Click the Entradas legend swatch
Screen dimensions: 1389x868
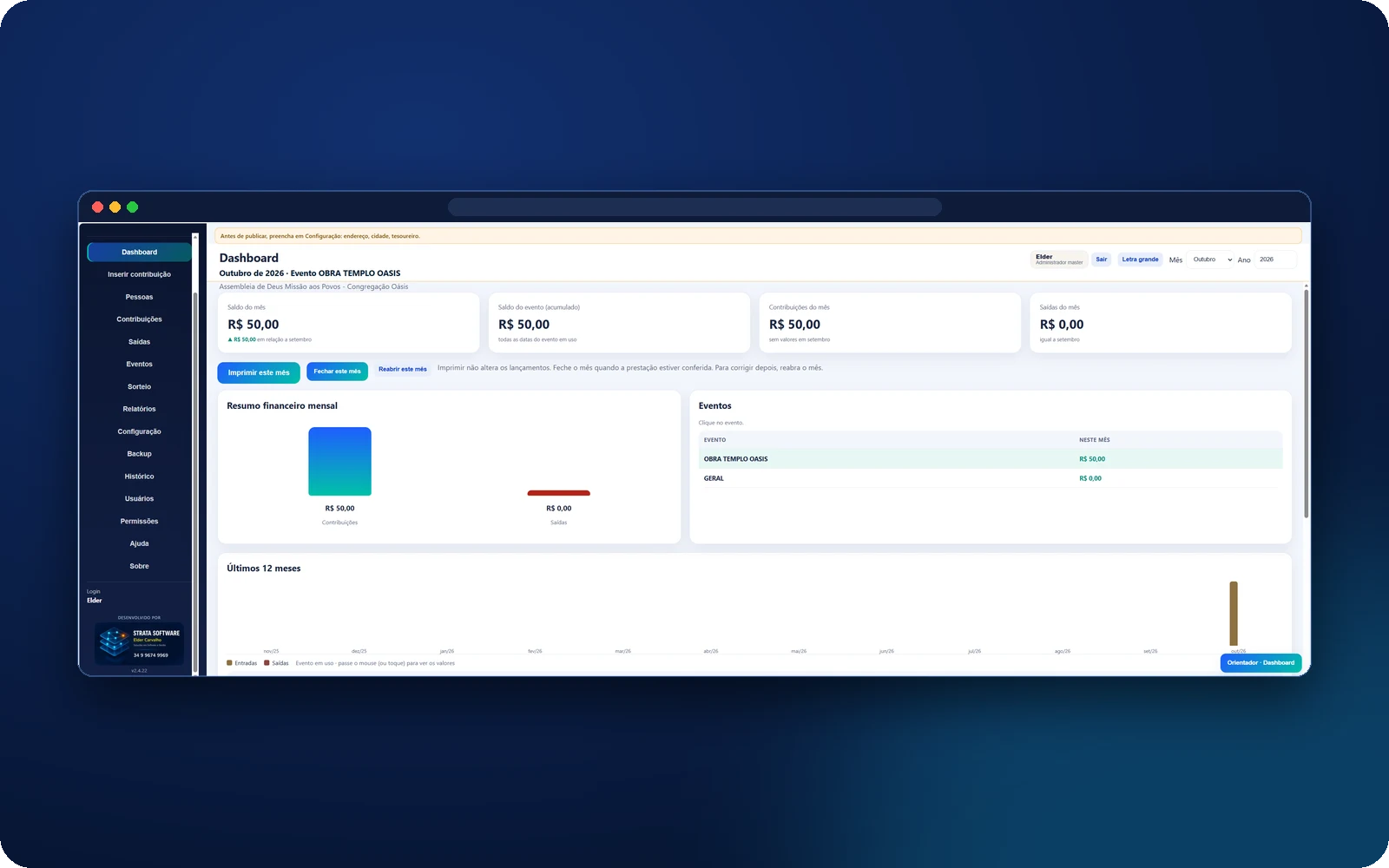tap(230, 663)
